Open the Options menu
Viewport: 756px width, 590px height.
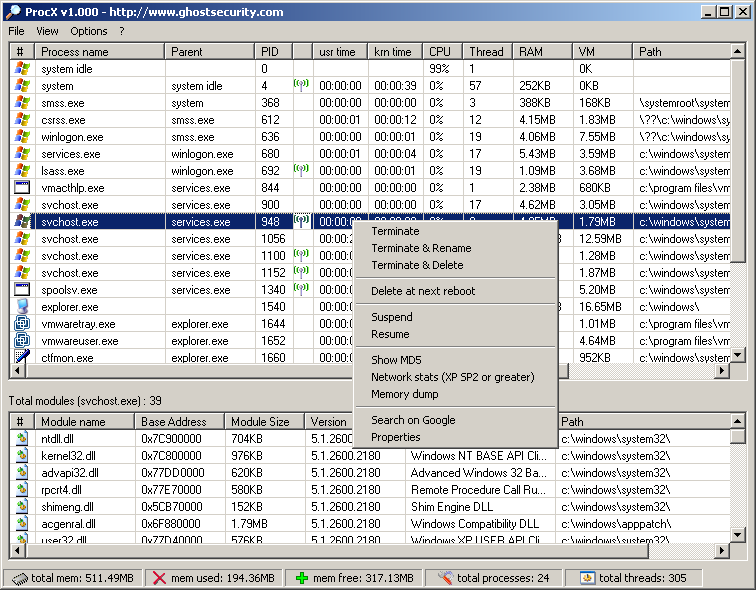pyautogui.click(x=89, y=31)
